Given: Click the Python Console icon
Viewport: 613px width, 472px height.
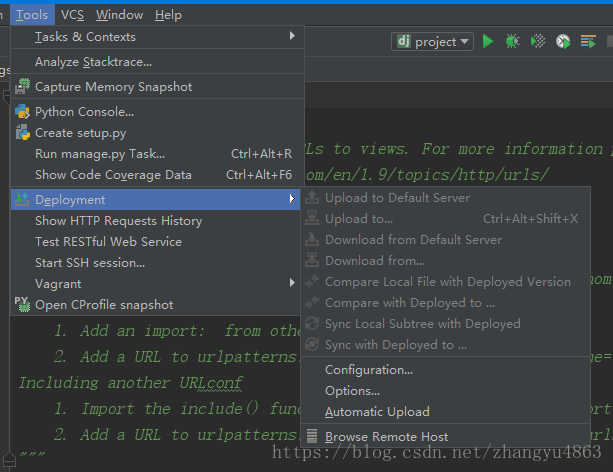Looking at the screenshot, I should (x=23, y=112).
